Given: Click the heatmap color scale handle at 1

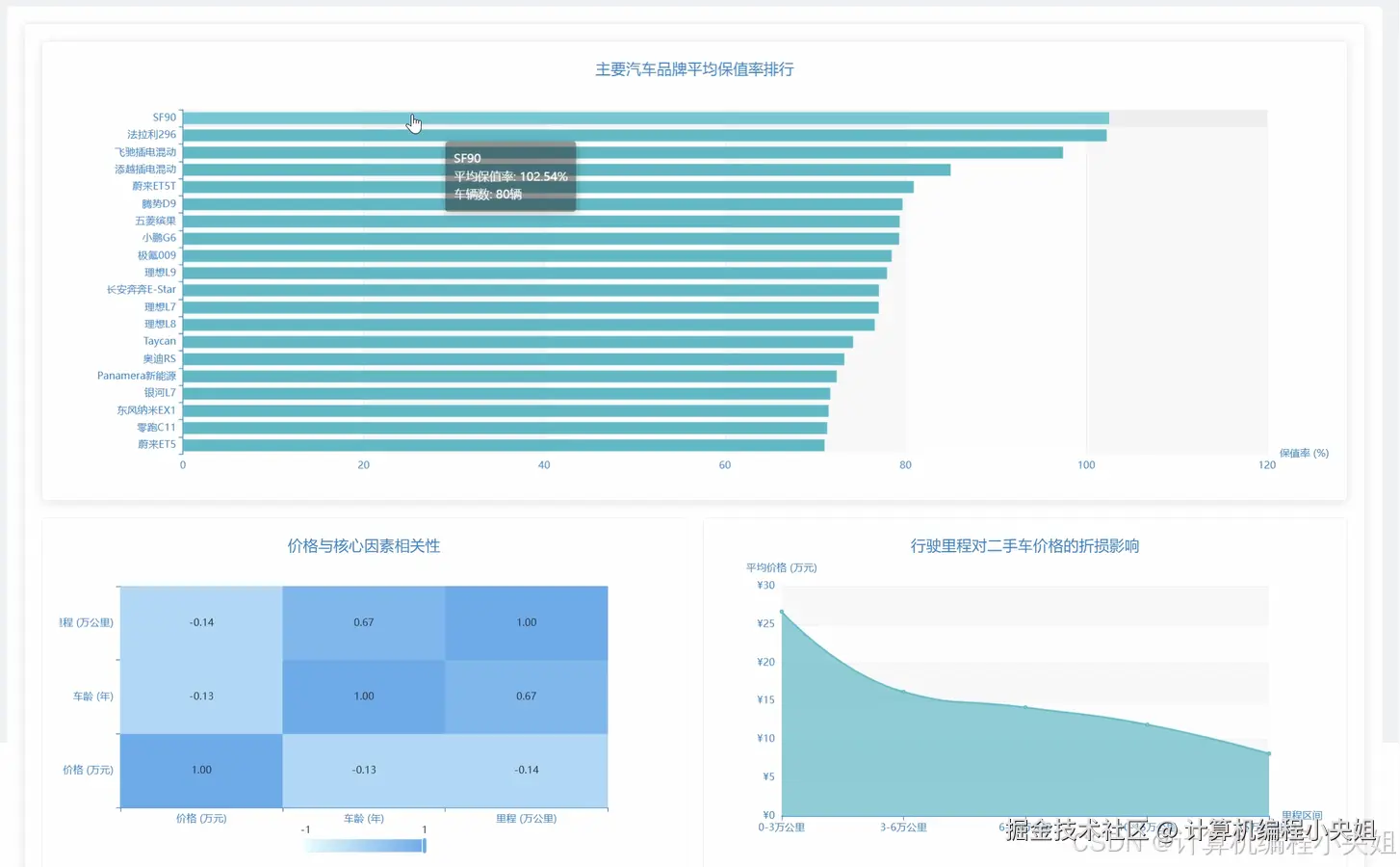Looking at the screenshot, I should click(425, 846).
